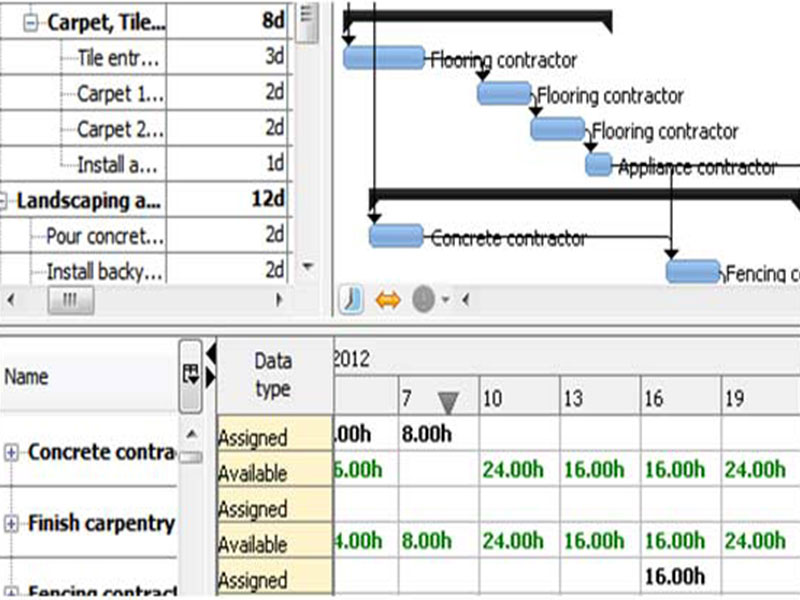
Task: Click the 8.00h assigned cell under date 7
Action: click(439, 434)
